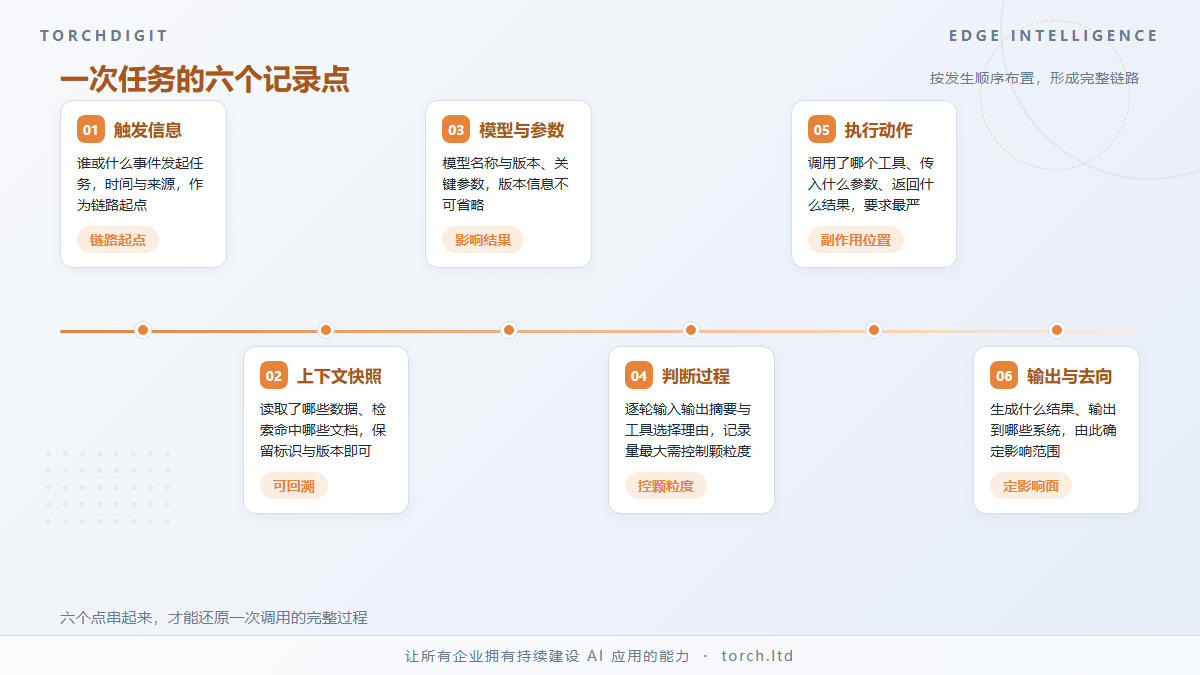Click the 05 number badge
The height and width of the screenshot is (675, 1200).
point(822,130)
